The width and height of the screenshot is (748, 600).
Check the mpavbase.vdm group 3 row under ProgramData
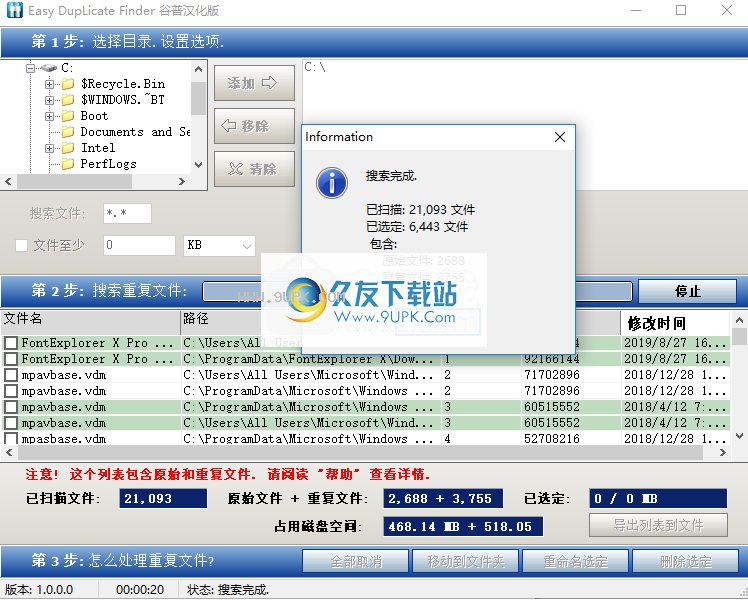point(11,407)
